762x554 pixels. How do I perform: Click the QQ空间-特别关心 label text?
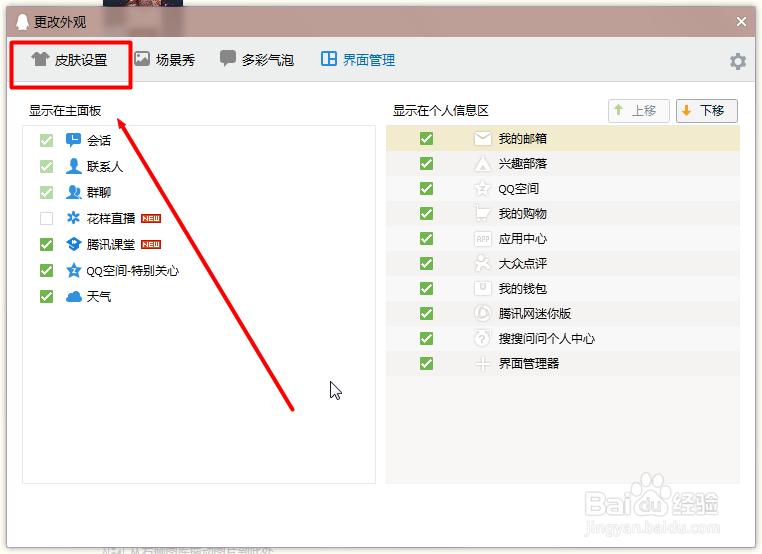coord(133,271)
